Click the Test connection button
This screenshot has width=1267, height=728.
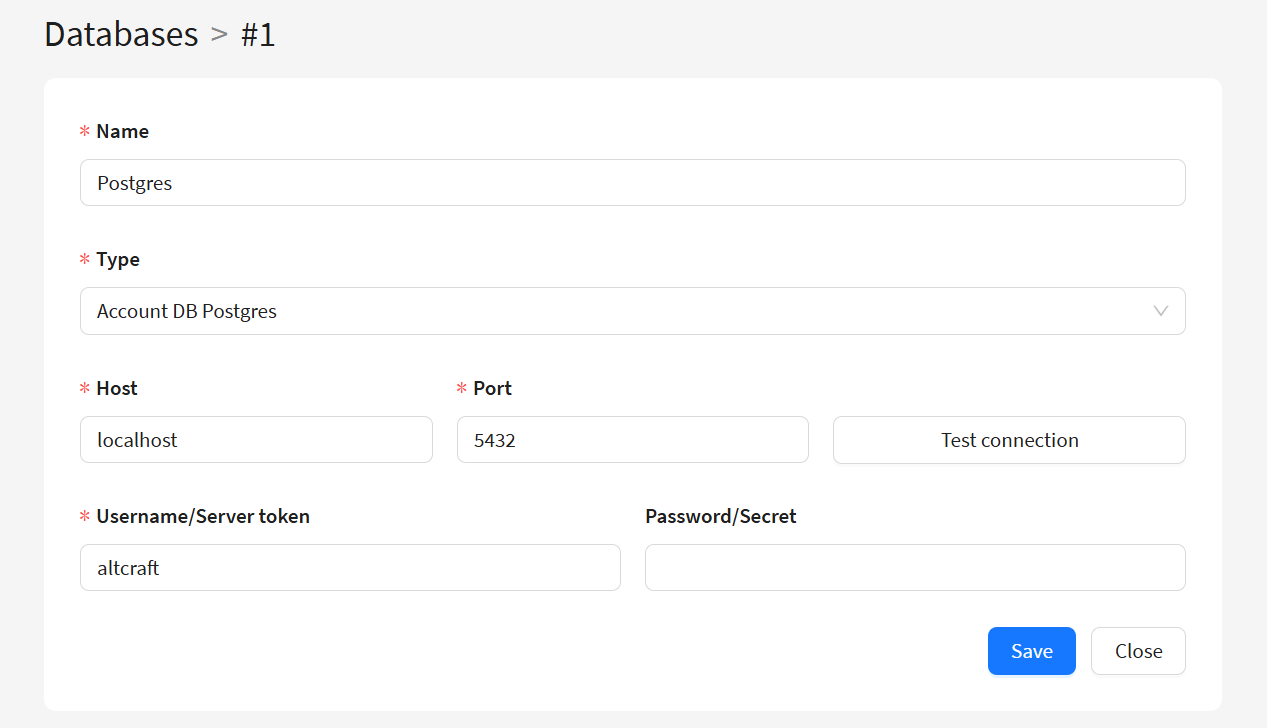point(1009,440)
